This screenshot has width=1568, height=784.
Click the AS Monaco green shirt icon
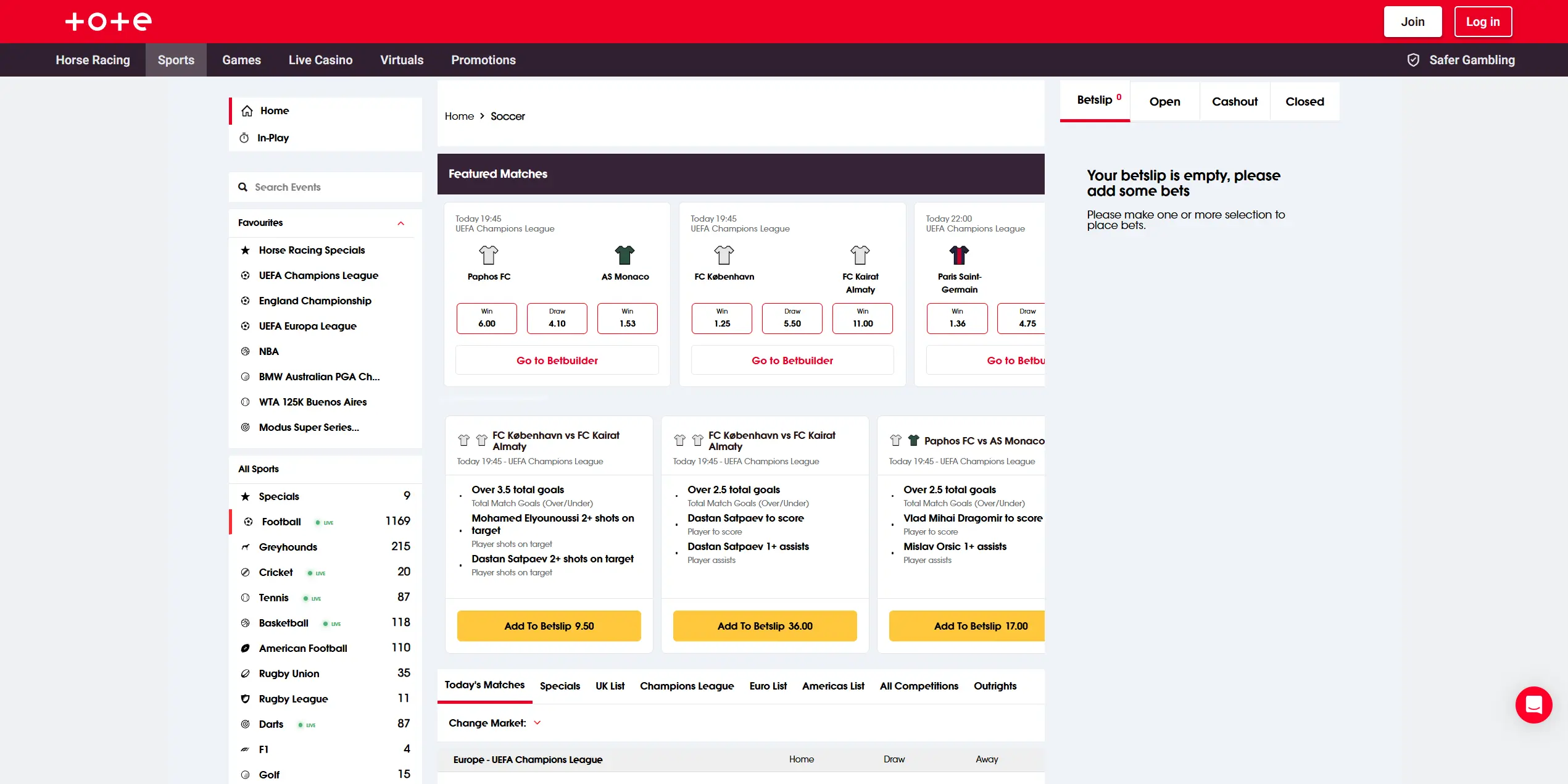coord(624,255)
